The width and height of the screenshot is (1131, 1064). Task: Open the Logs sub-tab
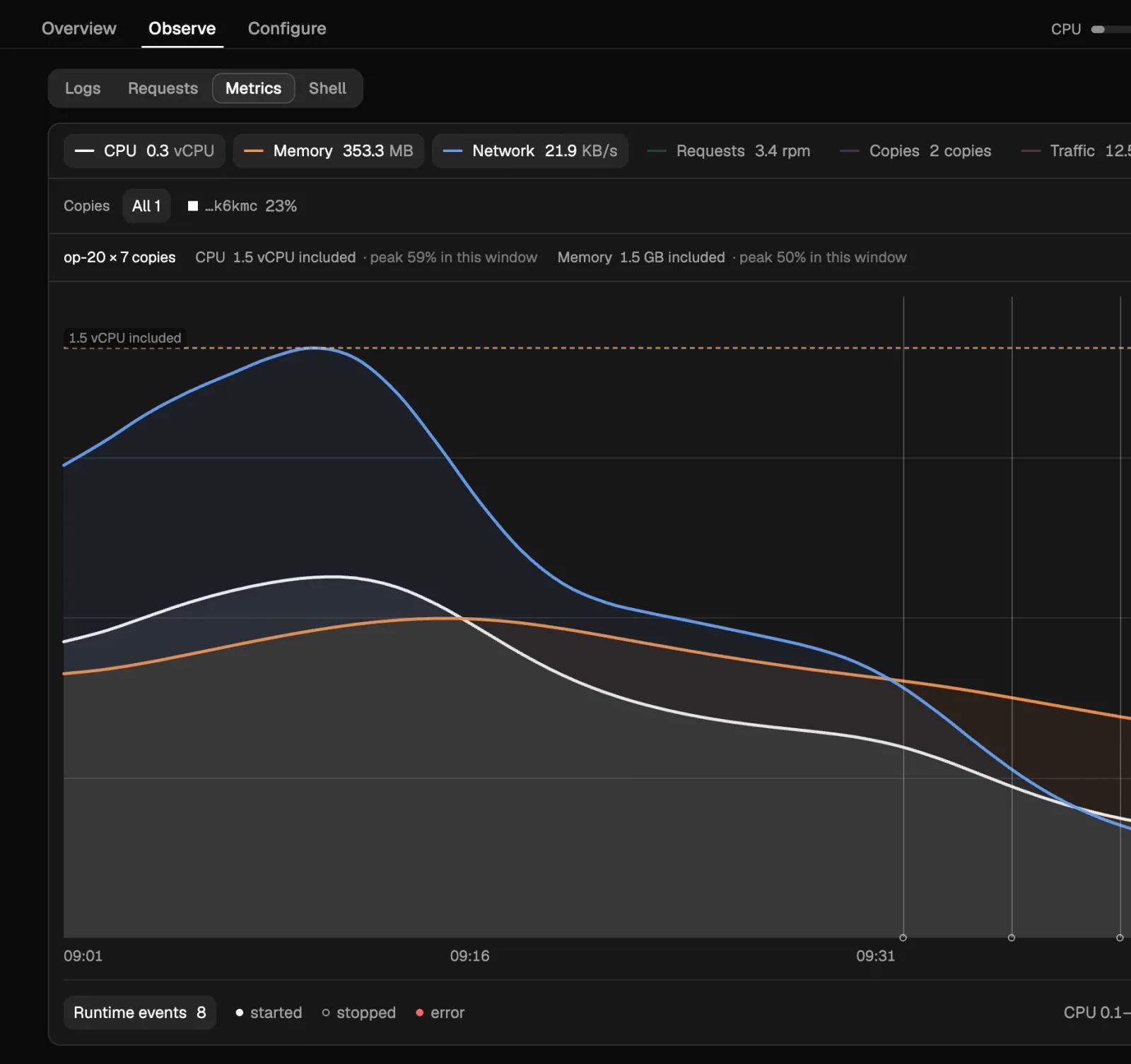point(83,88)
